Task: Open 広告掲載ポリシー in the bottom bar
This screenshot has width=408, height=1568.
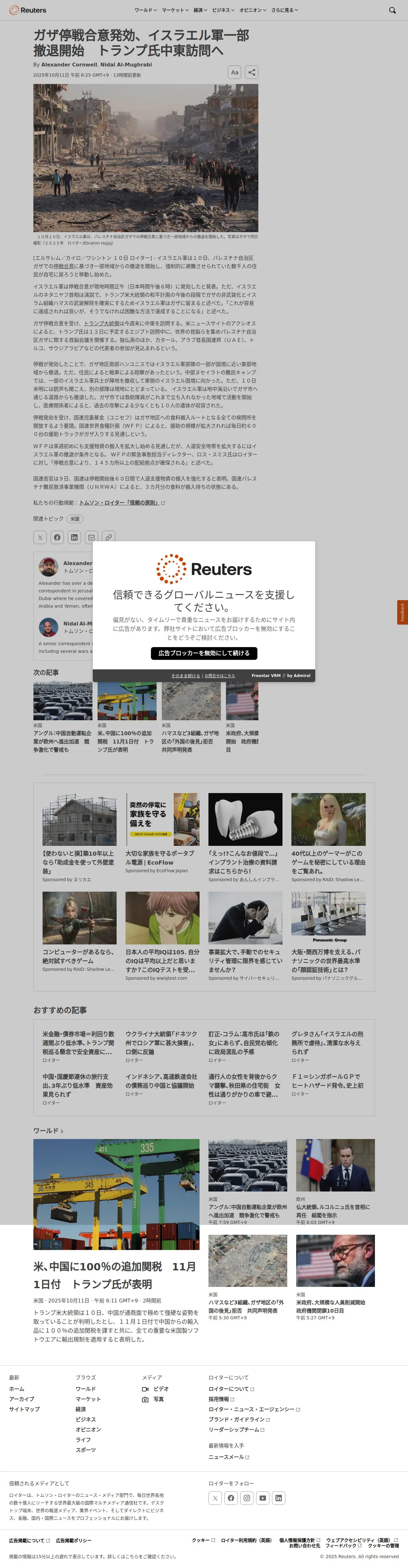Action: click(x=74, y=1540)
